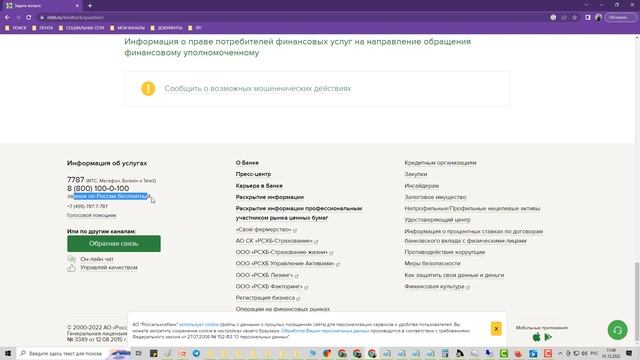Click the page vertical scrollbar thumb
The image size is (640, 360).
637,301
